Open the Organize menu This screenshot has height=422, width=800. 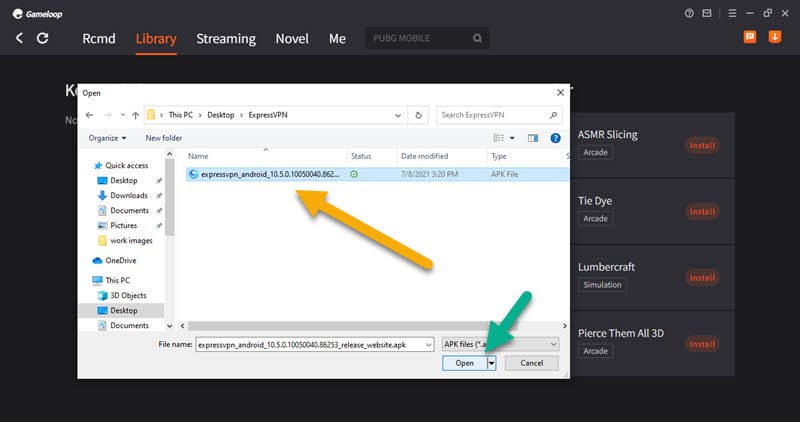[107, 138]
